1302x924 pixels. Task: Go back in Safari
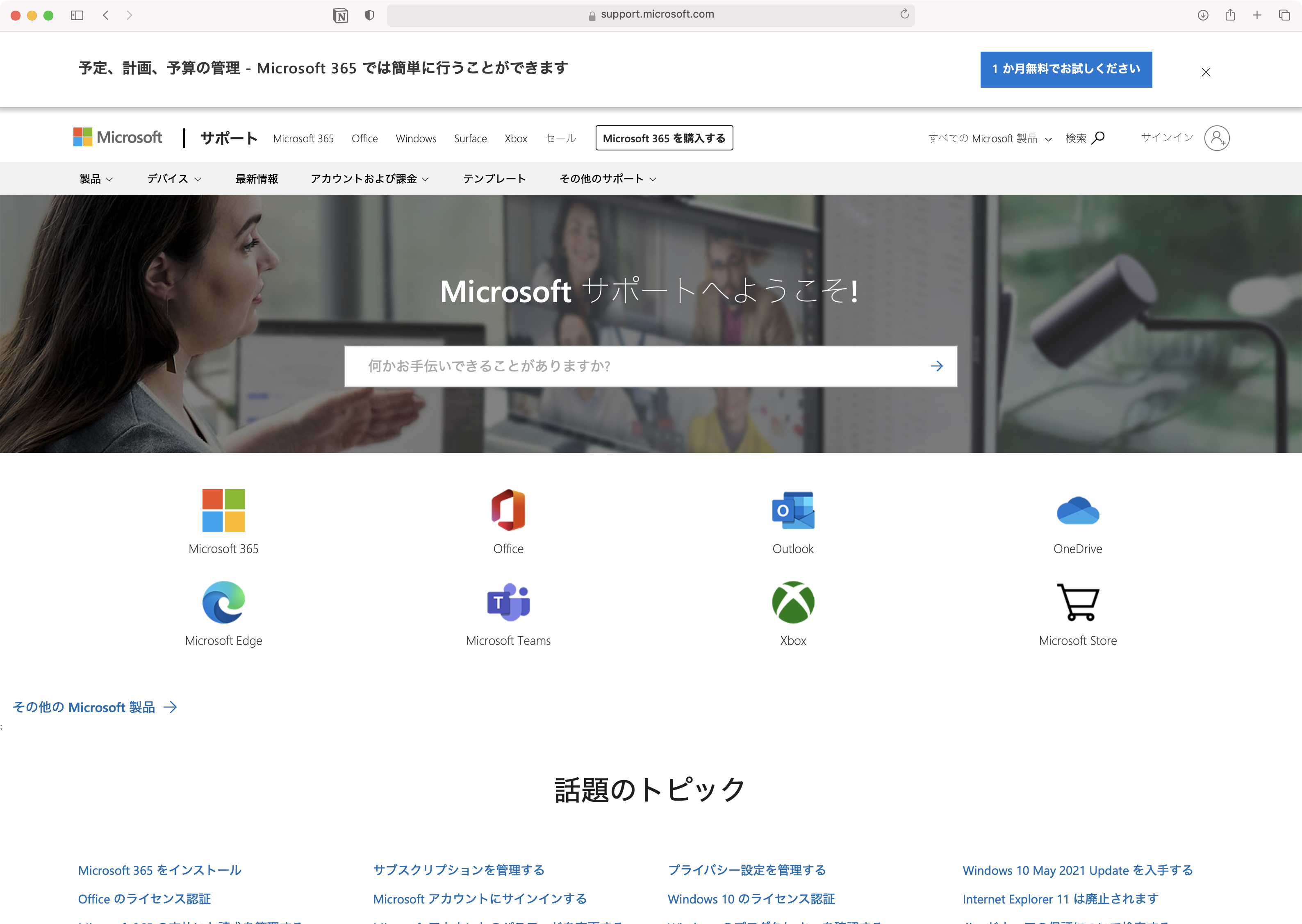click(x=106, y=15)
